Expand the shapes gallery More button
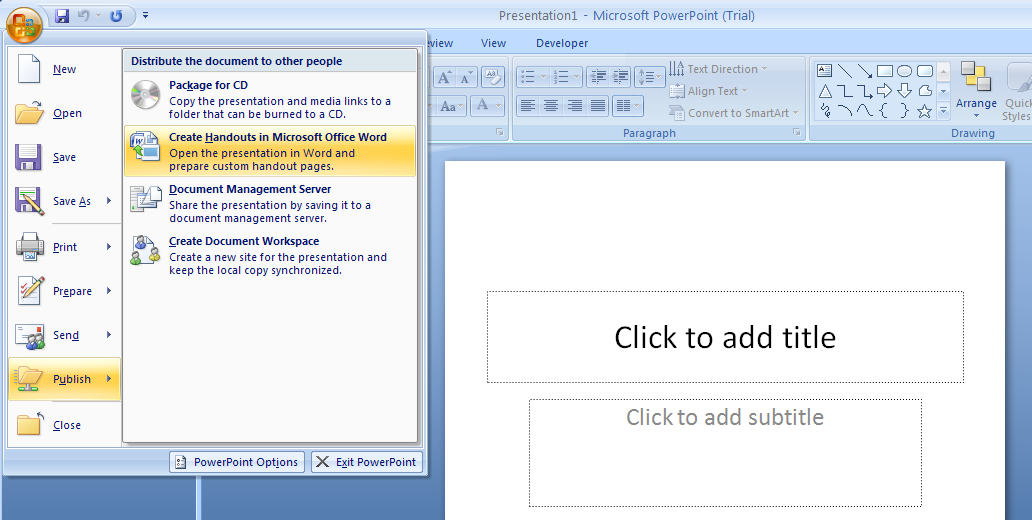The height and width of the screenshot is (520, 1032). (x=943, y=111)
